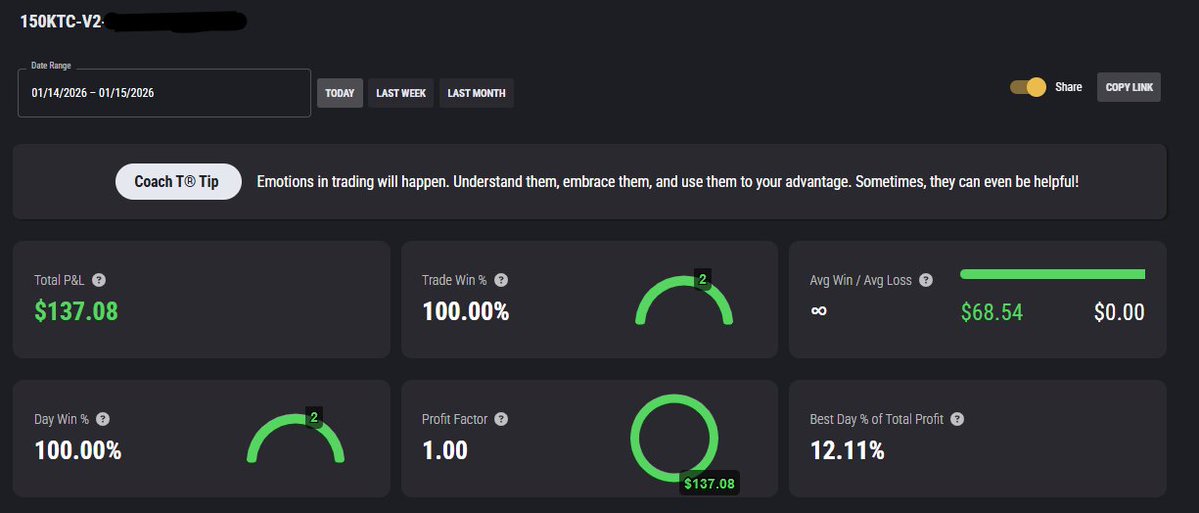Viewport: 1199px width, 513px height.
Task: Select the TODAY date filter
Action: (340, 93)
